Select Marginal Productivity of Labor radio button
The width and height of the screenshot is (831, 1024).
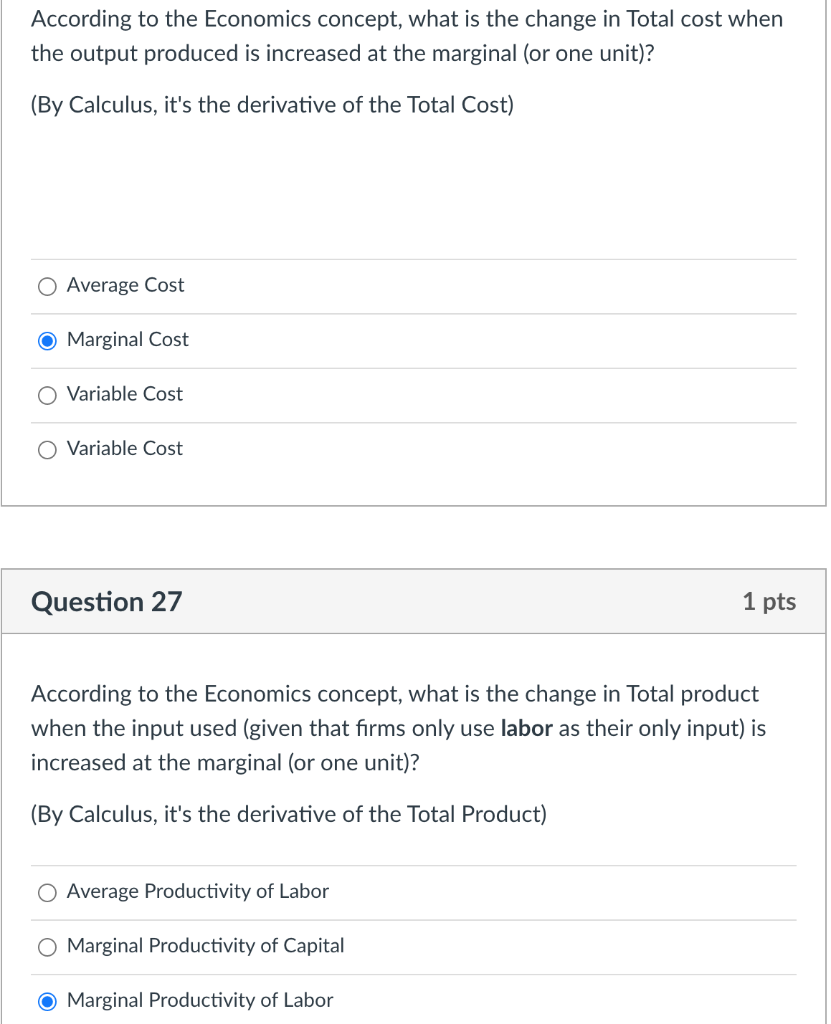(47, 1001)
